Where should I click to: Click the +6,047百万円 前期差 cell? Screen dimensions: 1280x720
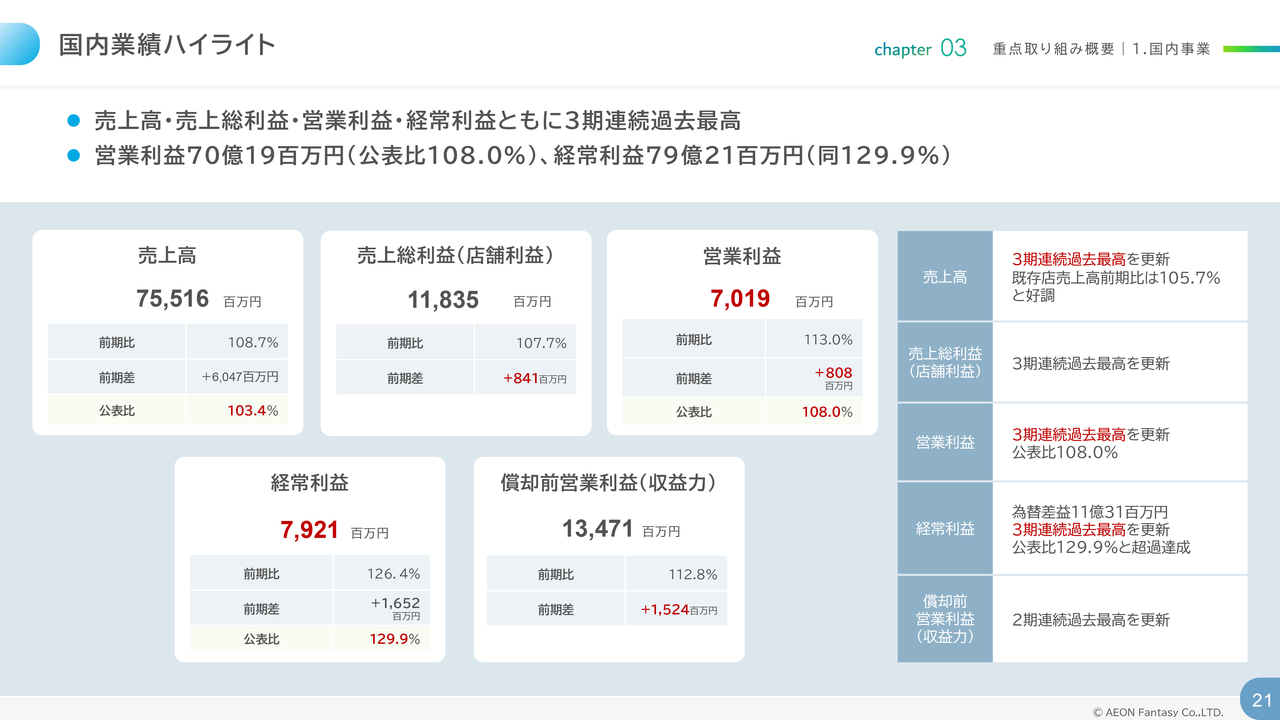click(237, 377)
